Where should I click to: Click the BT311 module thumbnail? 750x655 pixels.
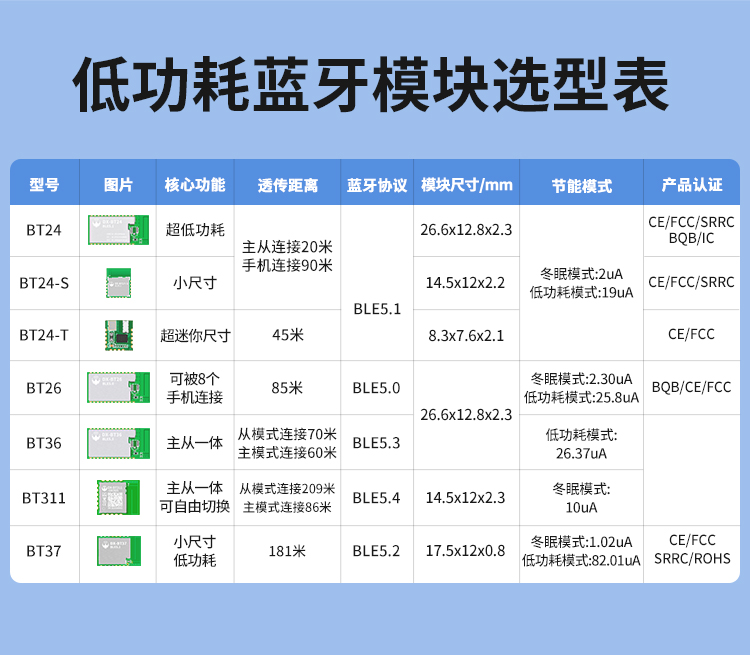coord(113,497)
